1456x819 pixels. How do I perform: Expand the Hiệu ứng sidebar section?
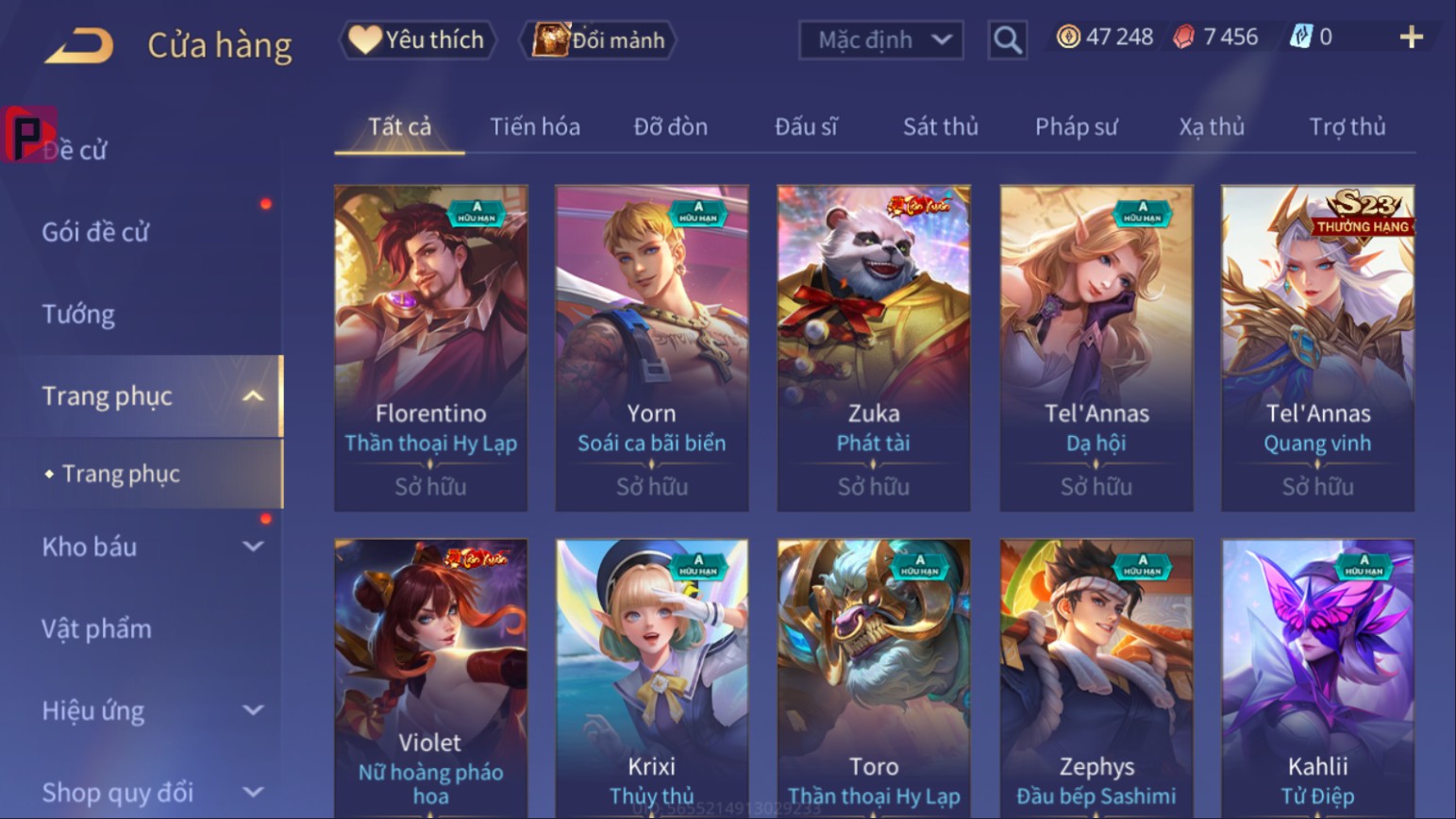(x=253, y=710)
